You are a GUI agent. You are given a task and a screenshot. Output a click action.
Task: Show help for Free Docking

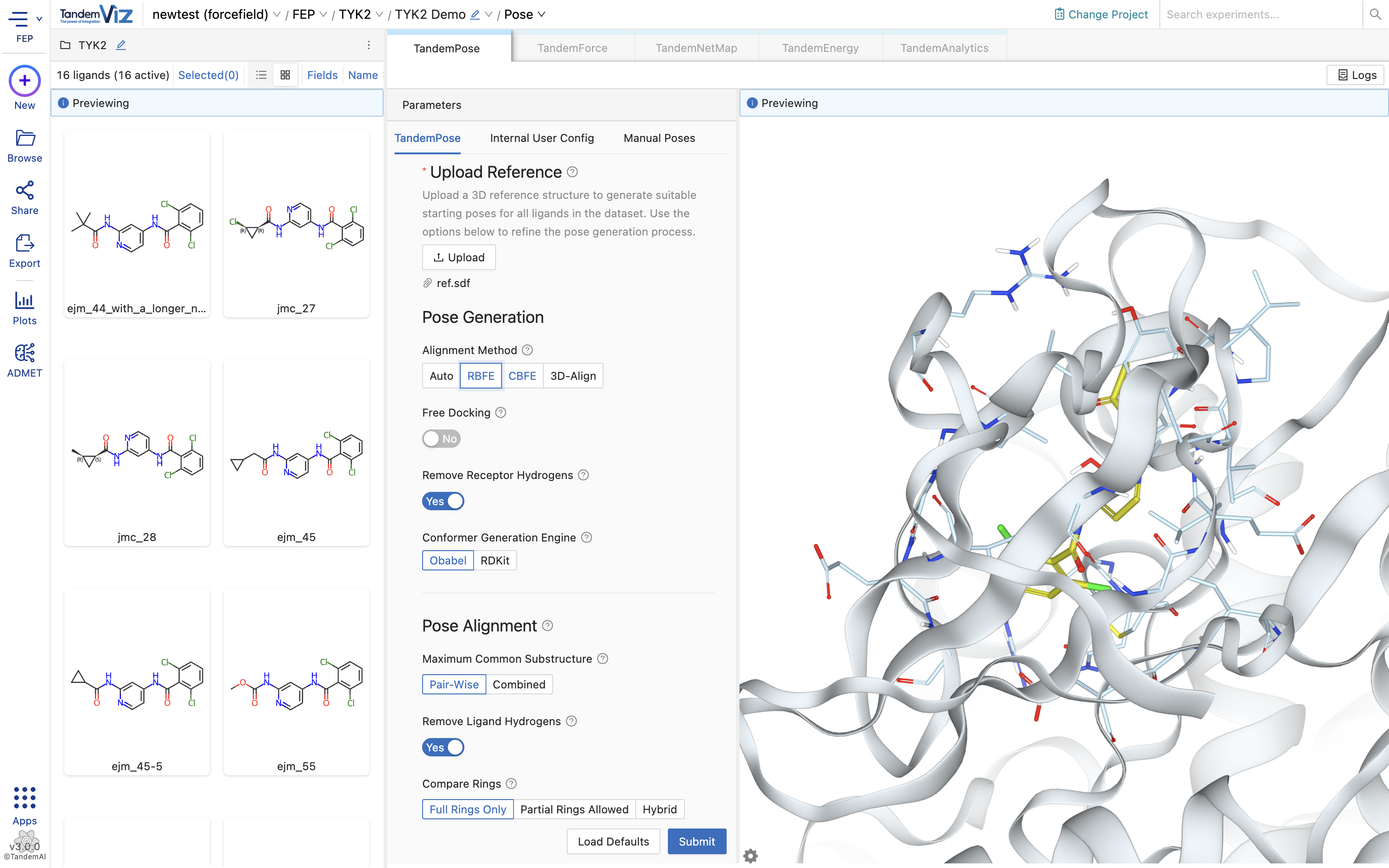[501, 412]
